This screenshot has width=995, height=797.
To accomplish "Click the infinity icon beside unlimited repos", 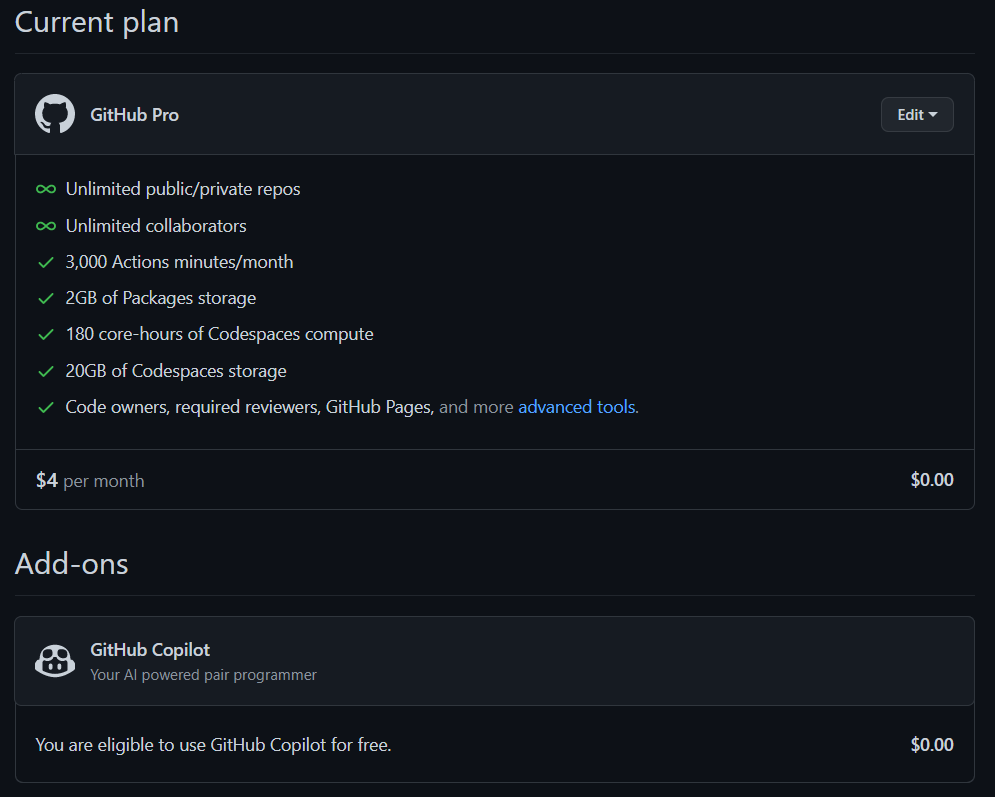I will (45, 189).
